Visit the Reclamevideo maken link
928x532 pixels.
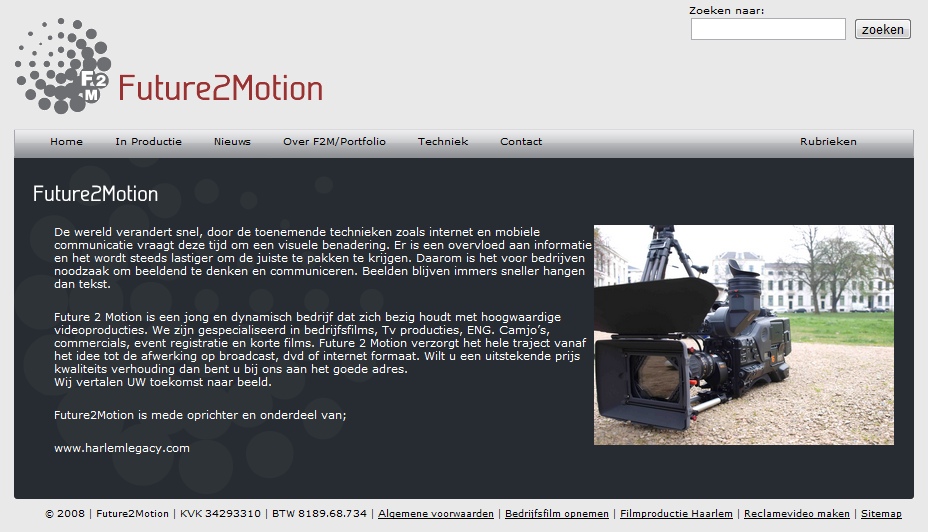[797, 514]
